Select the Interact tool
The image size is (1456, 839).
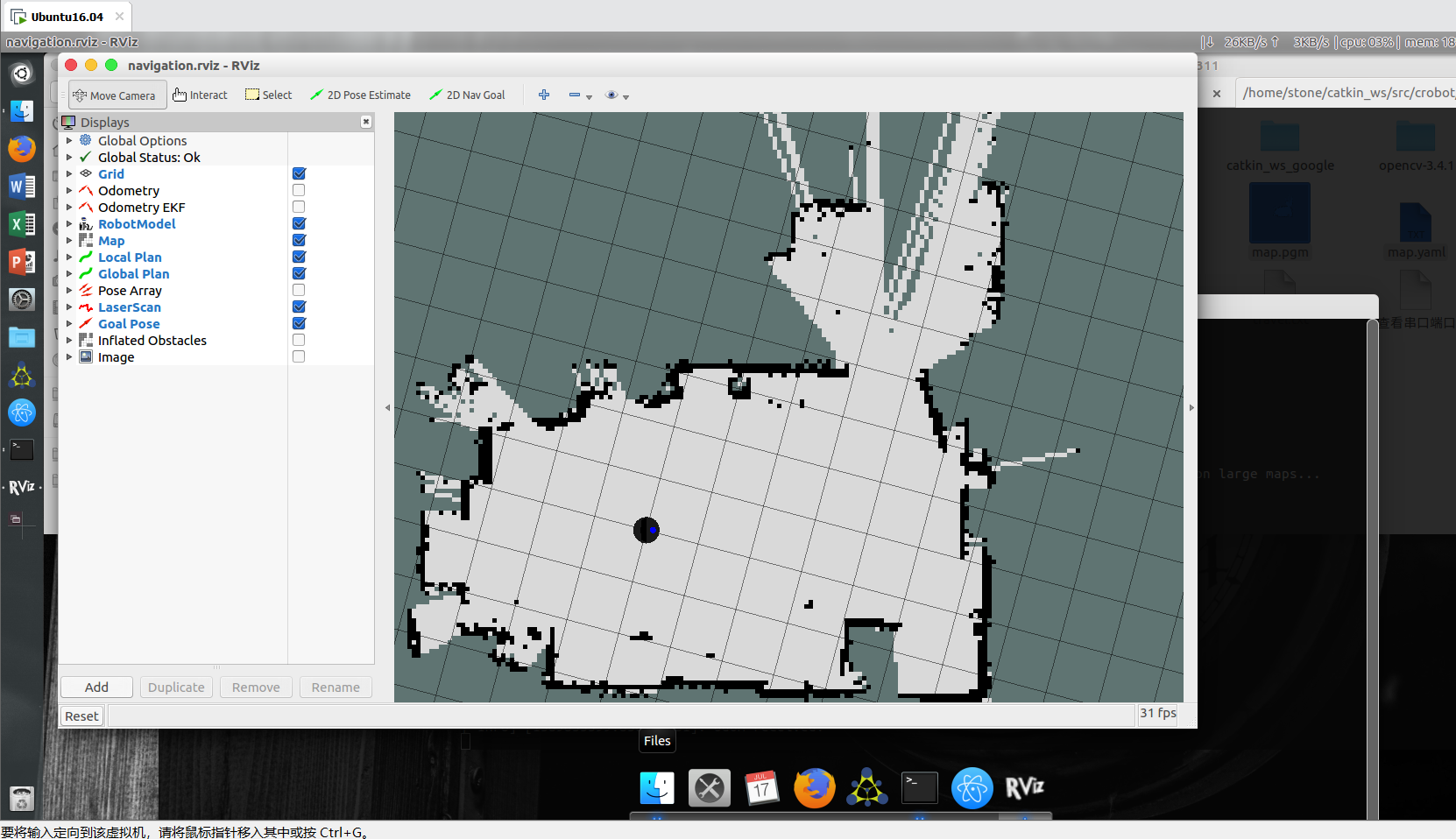coord(200,95)
